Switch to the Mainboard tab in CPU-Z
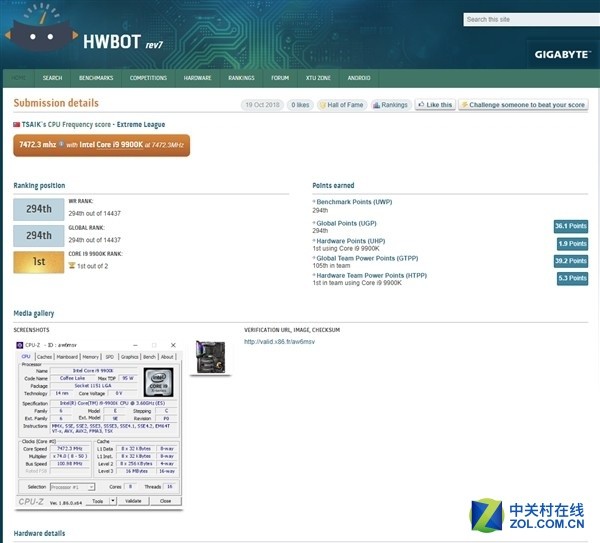Screen dimensions: 600x543 click(x=67, y=357)
